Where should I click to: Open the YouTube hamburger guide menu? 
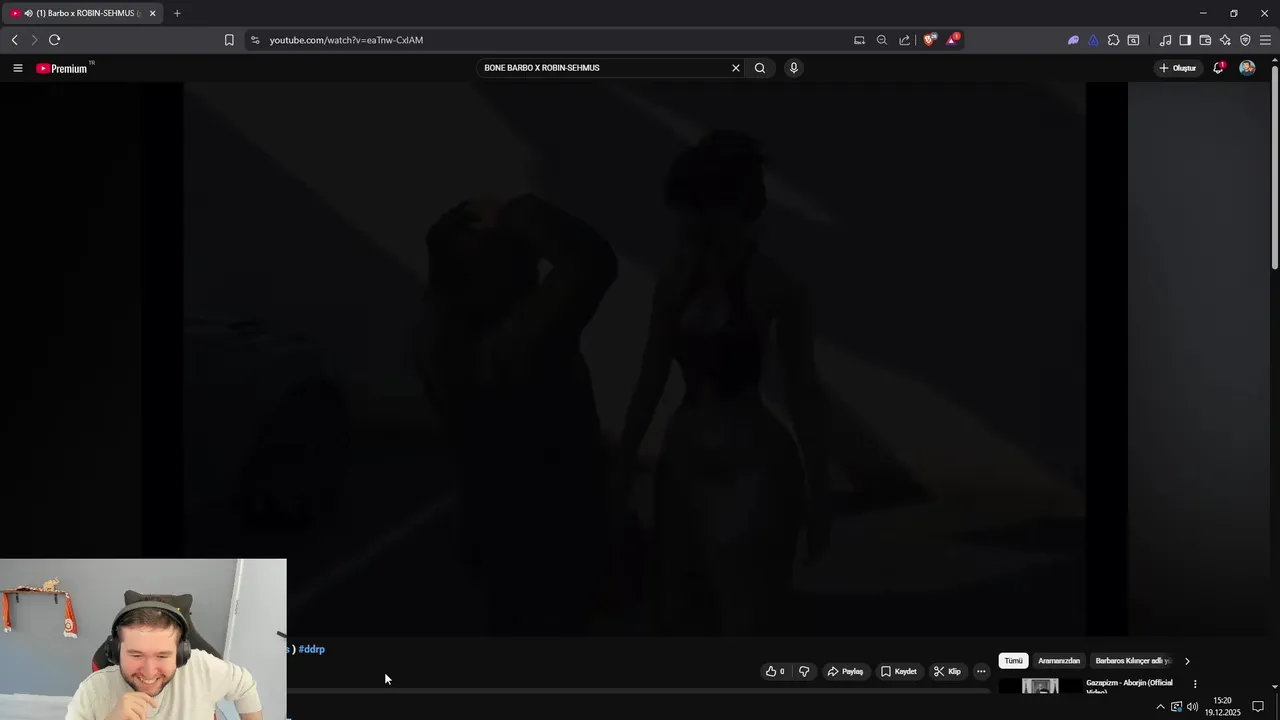click(17, 68)
